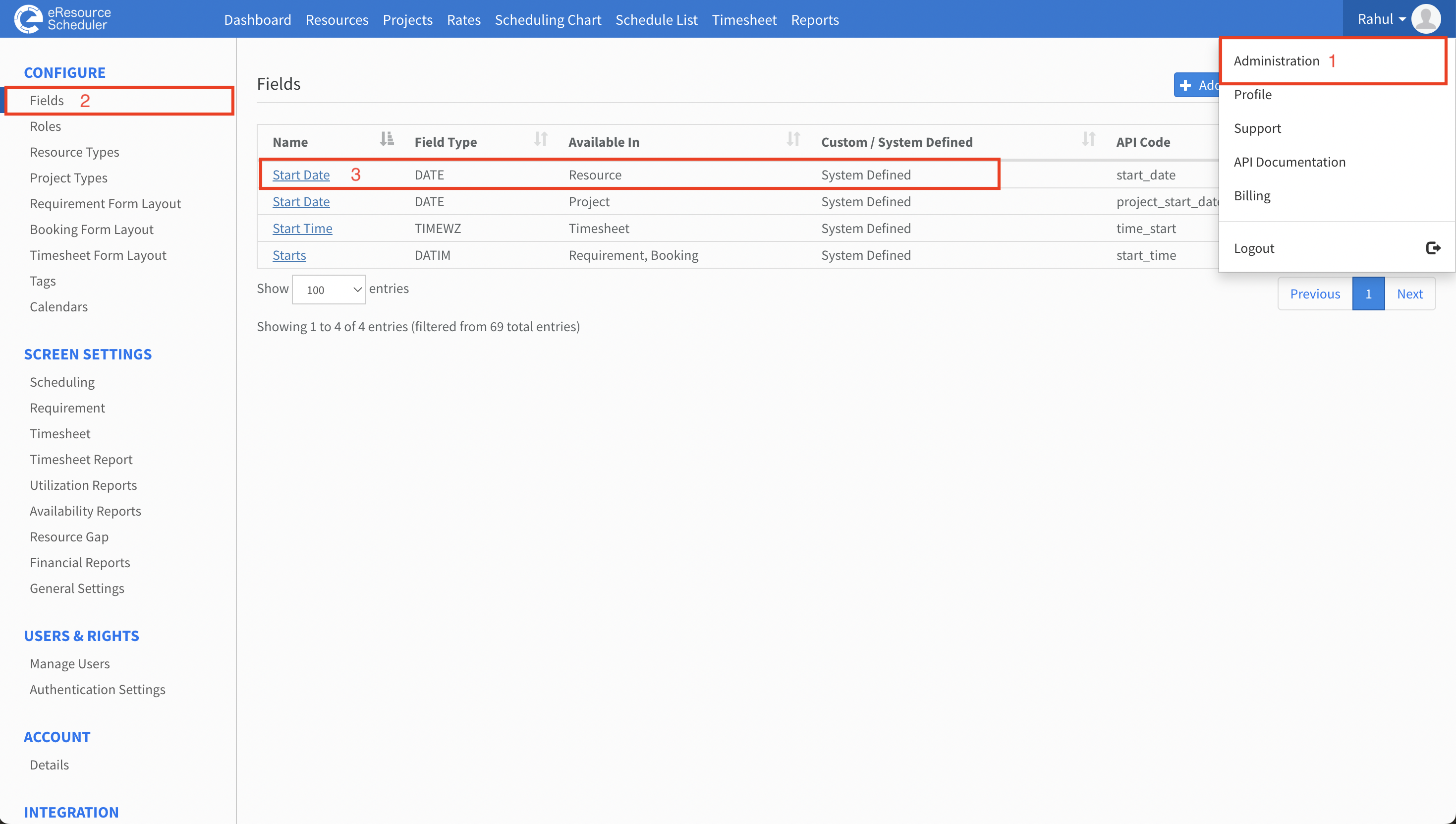Open Resource Types in Configure sidebar
Screen dimensions: 1456x824
(x=75, y=152)
